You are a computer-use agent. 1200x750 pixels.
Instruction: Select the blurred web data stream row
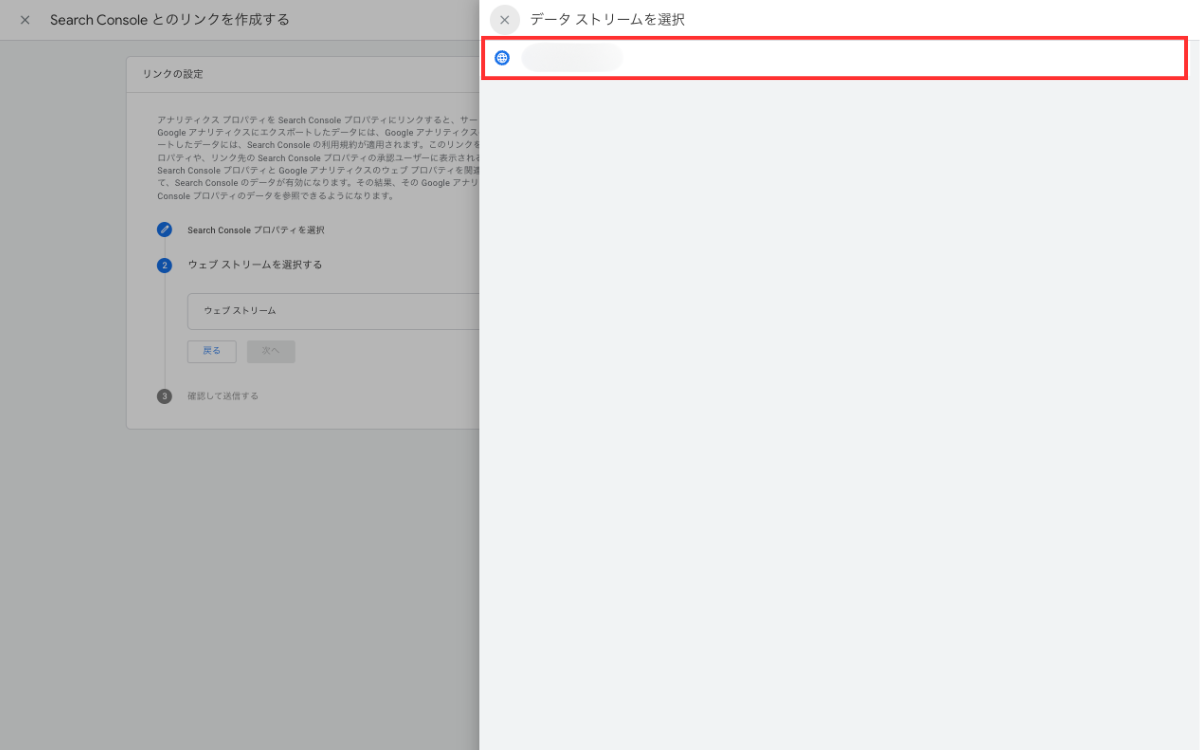835,58
